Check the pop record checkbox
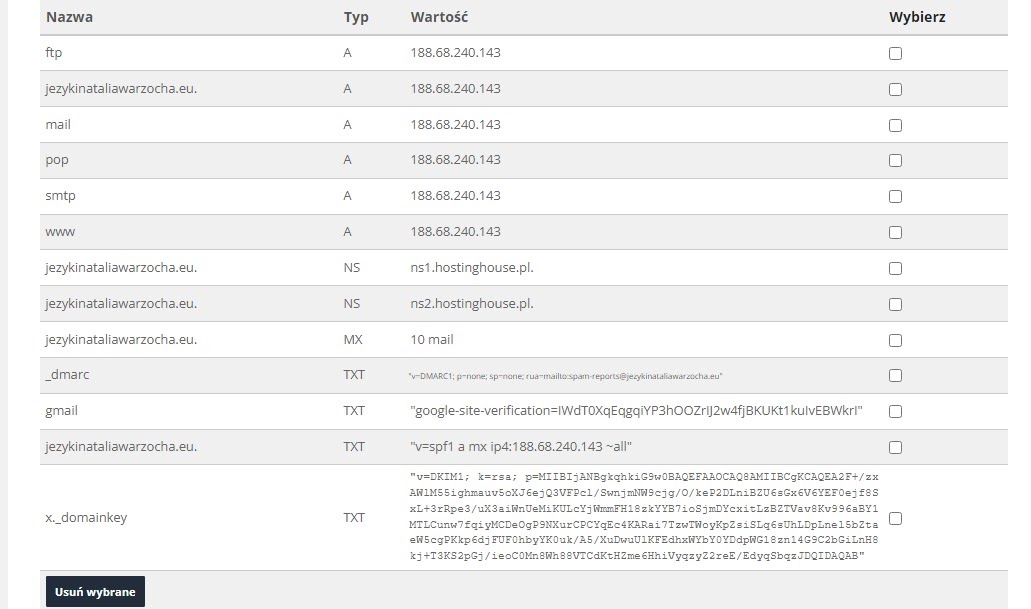Viewport: 1031px width, 609px height. (x=895, y=161)
